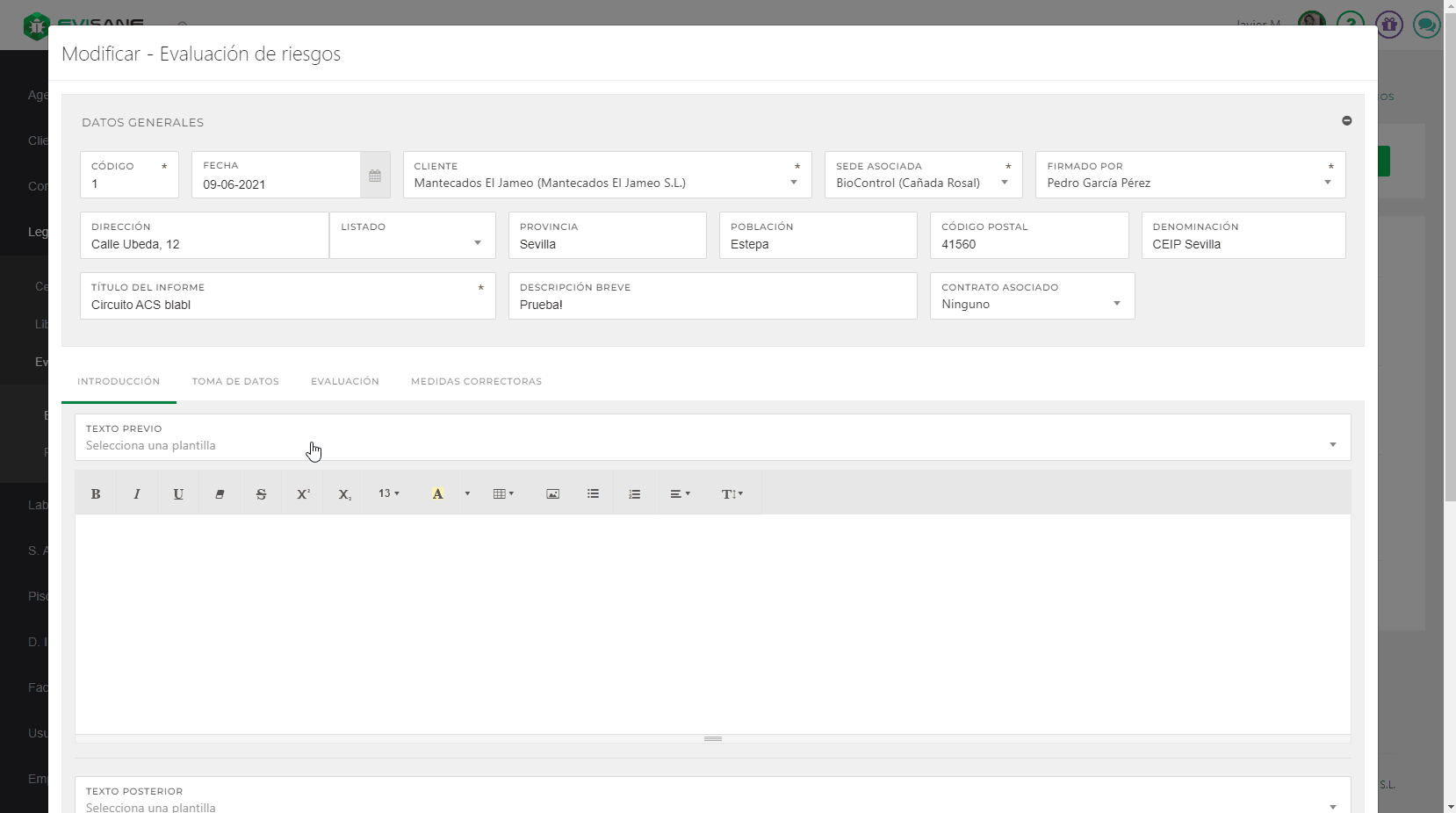
Task: Switch to the Toma de Datos tab
Action: [x=235, y=382]
